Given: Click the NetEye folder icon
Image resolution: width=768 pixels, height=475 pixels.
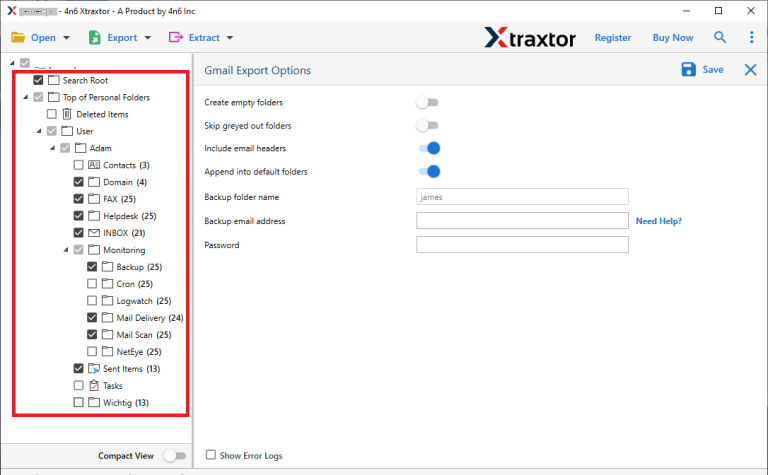Looking at the screenshot, I should click(x=107, y=352).
